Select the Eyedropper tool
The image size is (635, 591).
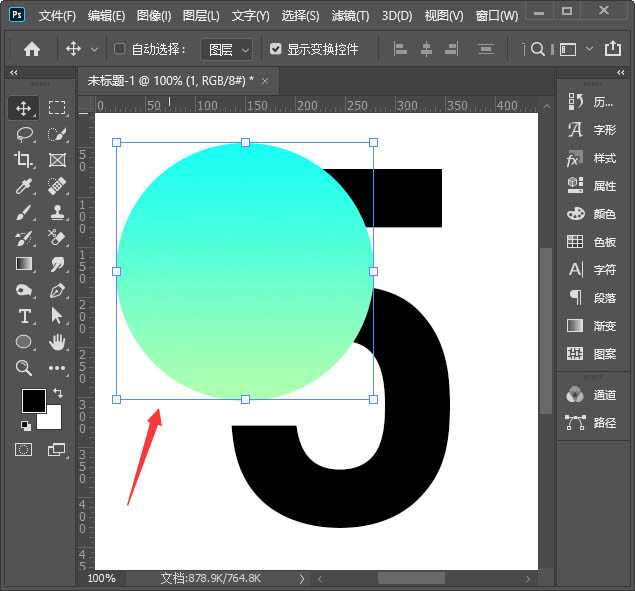click(24, 186)
